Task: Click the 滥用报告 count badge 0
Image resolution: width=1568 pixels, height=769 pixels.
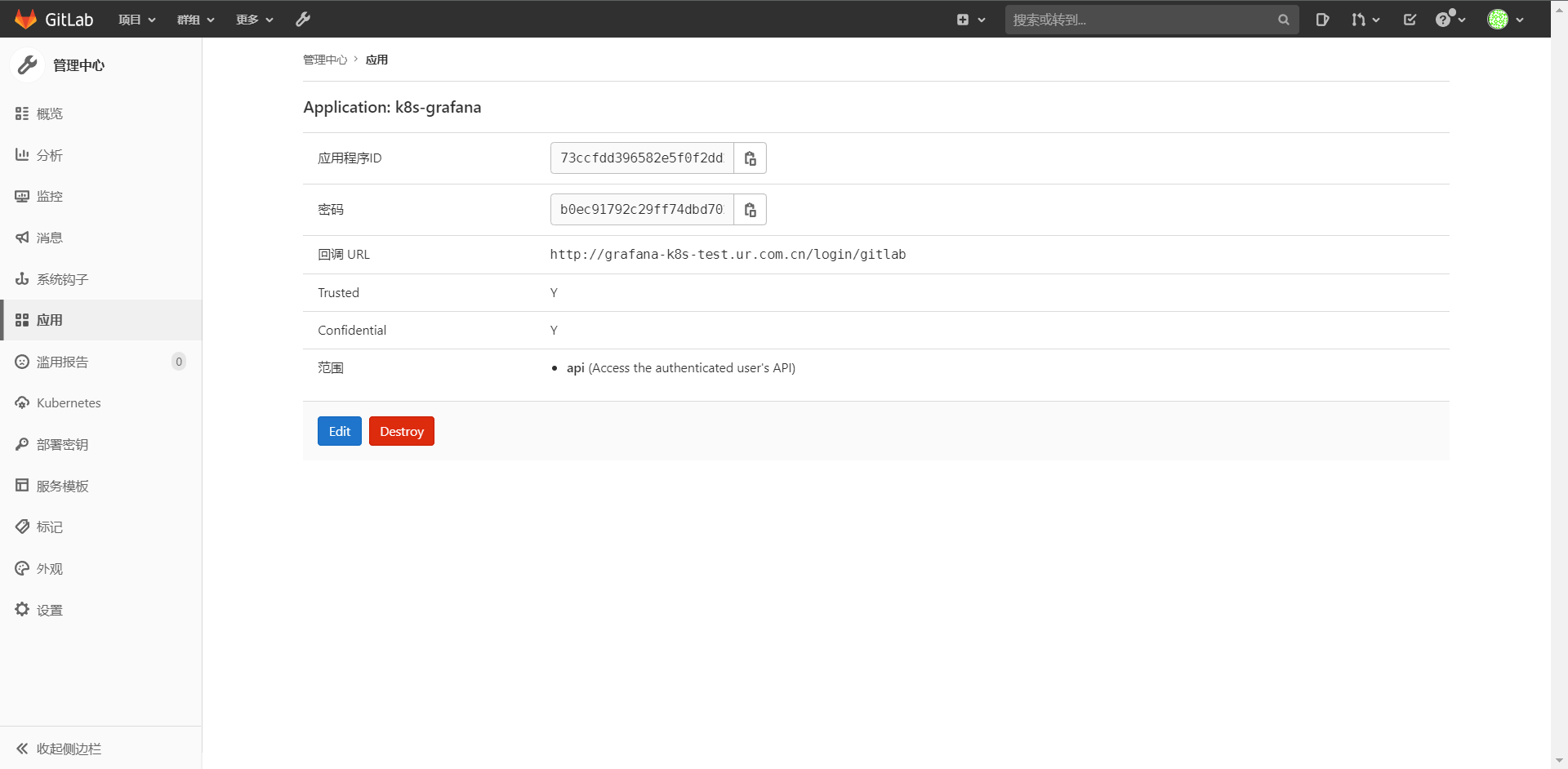Action: point(179,362)
